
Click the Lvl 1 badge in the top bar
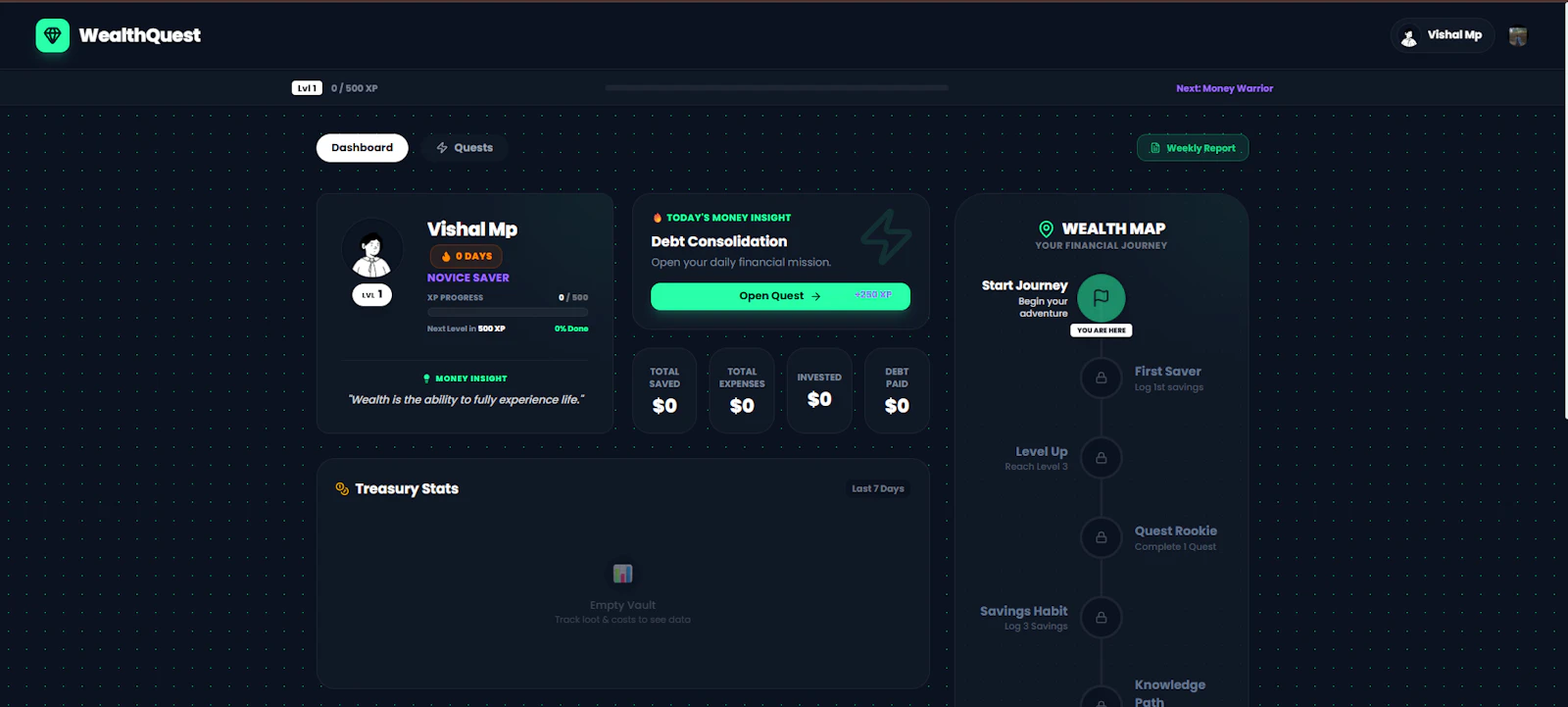(x=307, y=88)
